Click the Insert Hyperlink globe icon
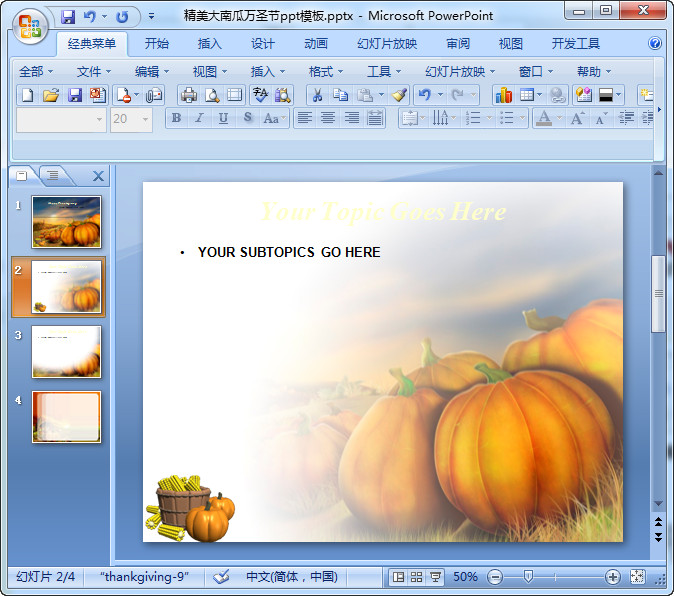The width and height of the screenshot is (674, 596). 558,95
